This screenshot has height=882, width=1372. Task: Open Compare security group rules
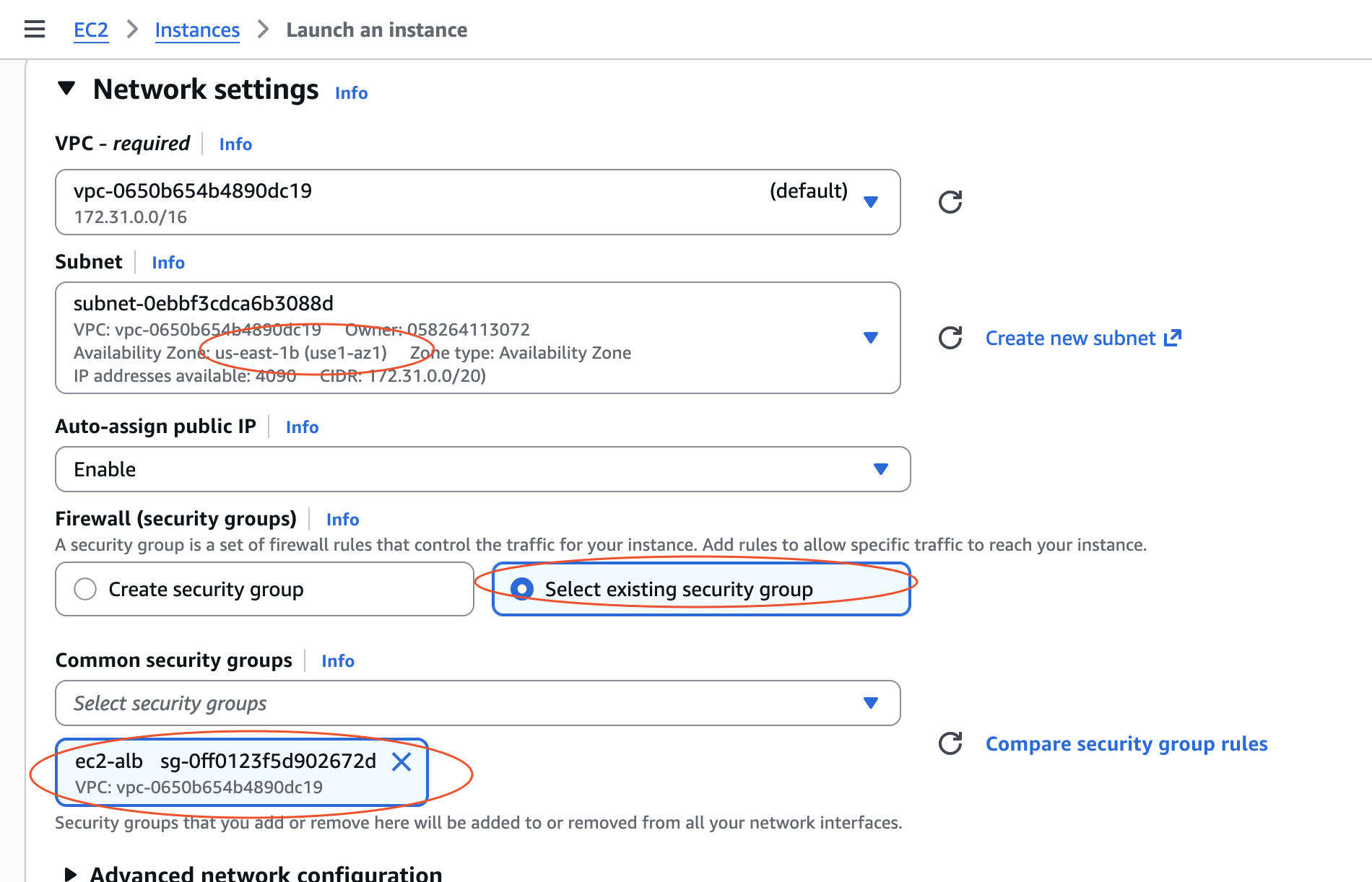coord(1126,743)
